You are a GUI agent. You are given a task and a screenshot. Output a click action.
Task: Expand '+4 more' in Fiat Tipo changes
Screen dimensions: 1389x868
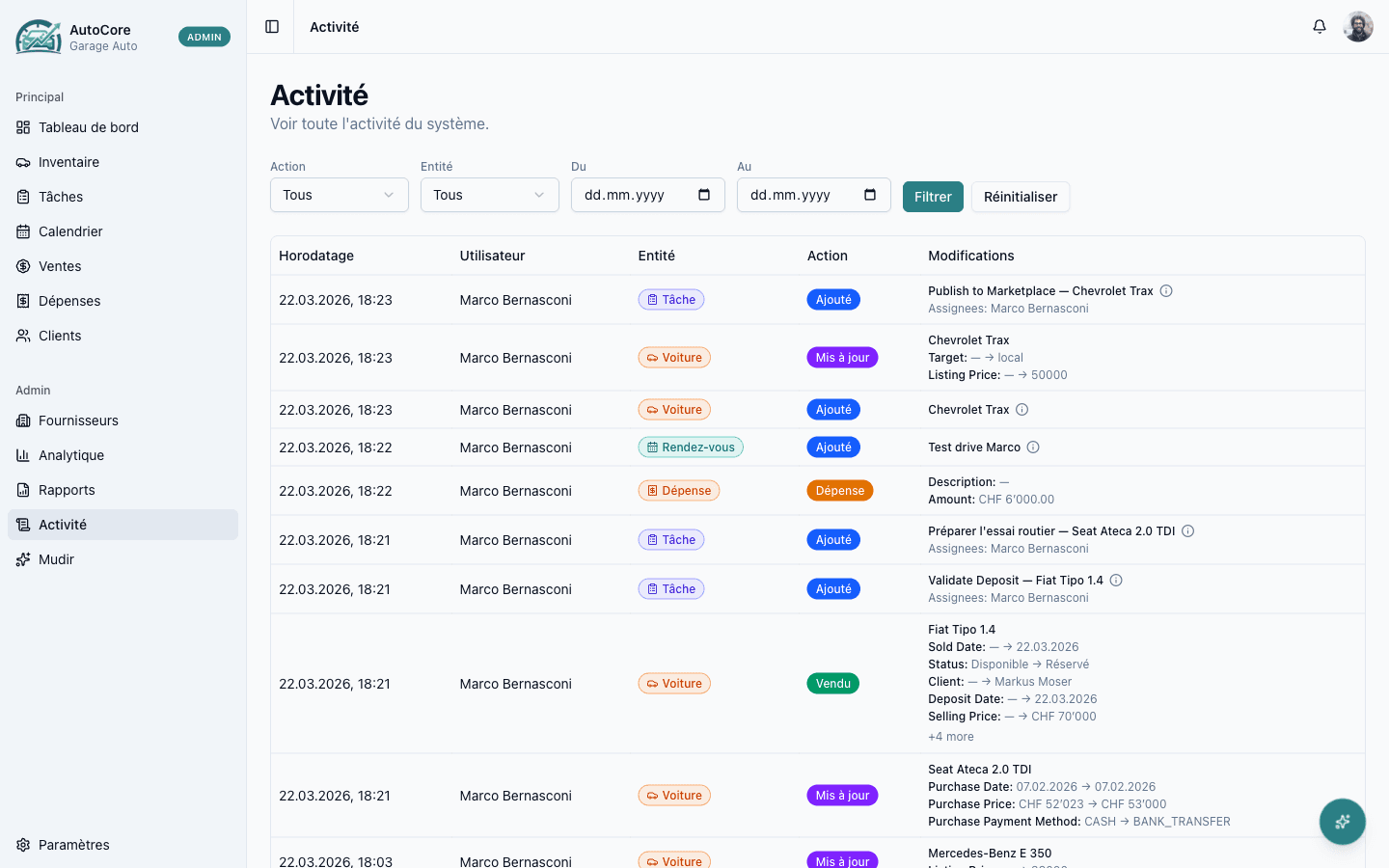coord(951,737)
